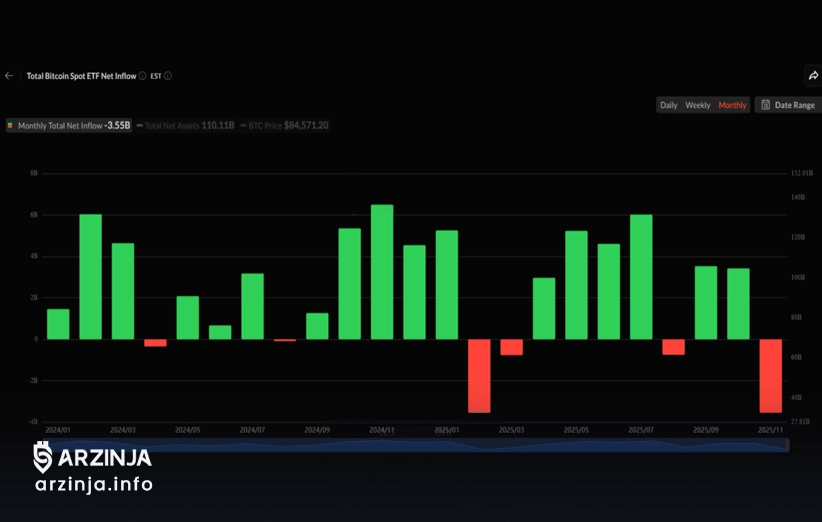Click the Arzinja logo icon

click(42, 457)
